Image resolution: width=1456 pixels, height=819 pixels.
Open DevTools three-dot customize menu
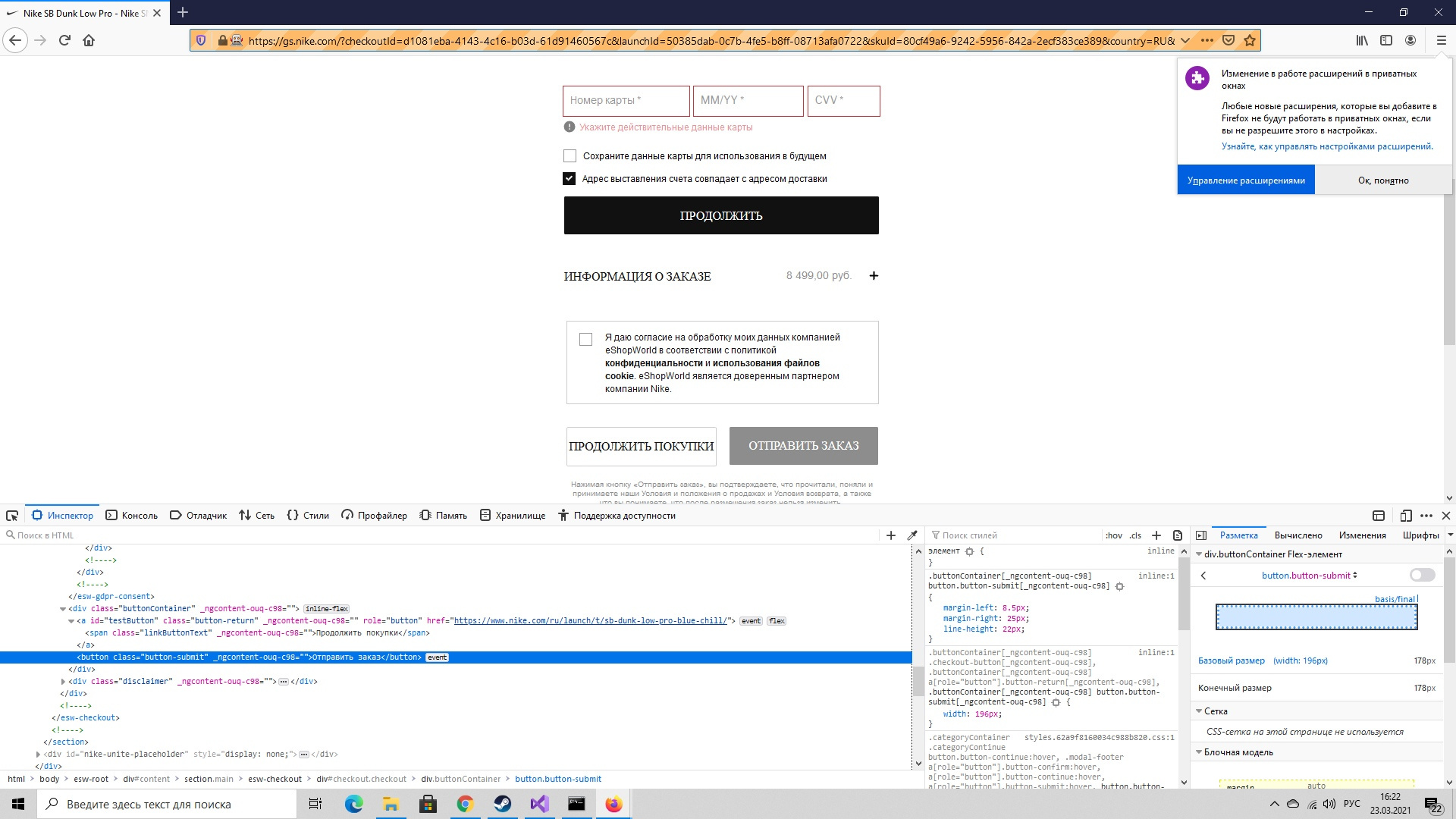coord(1426,516)
